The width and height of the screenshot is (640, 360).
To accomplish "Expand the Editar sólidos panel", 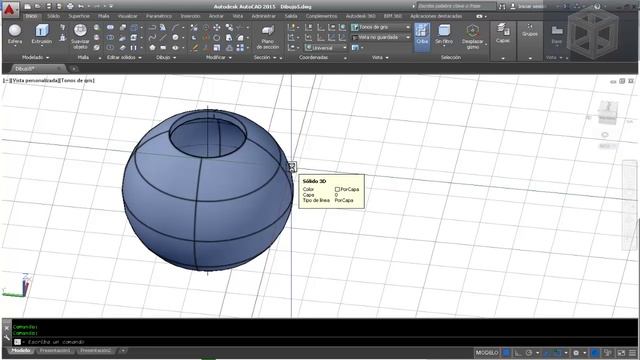I will [124, 58].
